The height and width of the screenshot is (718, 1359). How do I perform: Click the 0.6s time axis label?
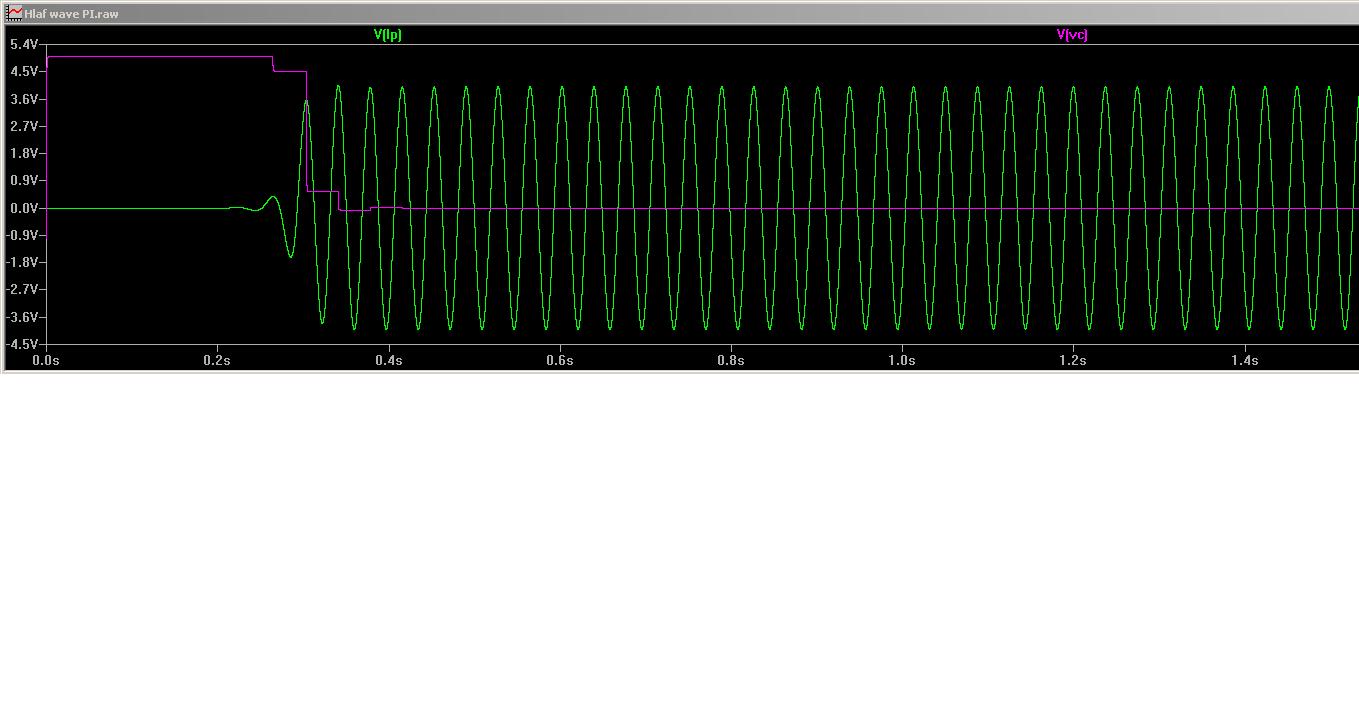pyautogui.click(x=559, y=360)
